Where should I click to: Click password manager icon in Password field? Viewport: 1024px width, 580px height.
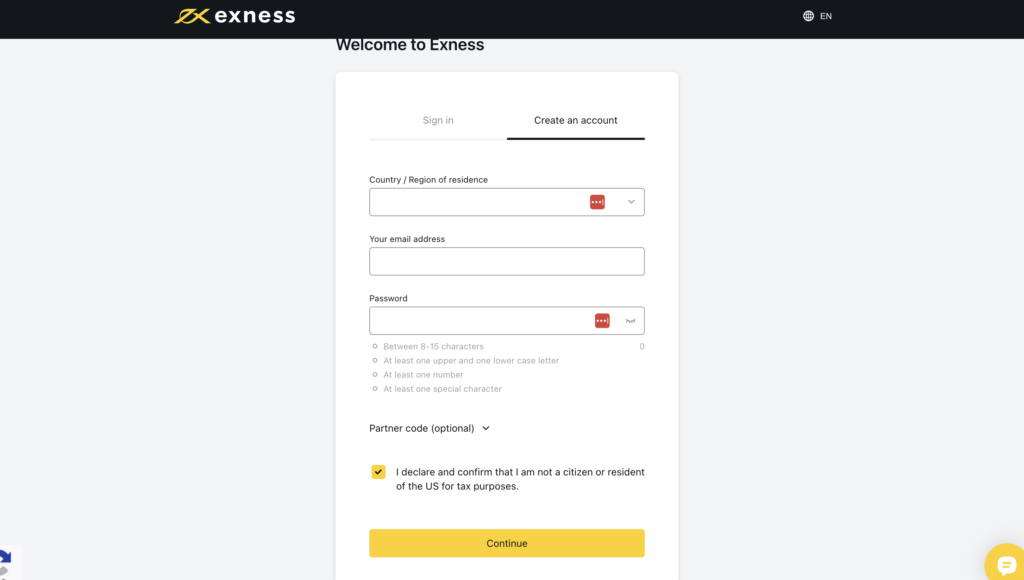click(602, 321)
